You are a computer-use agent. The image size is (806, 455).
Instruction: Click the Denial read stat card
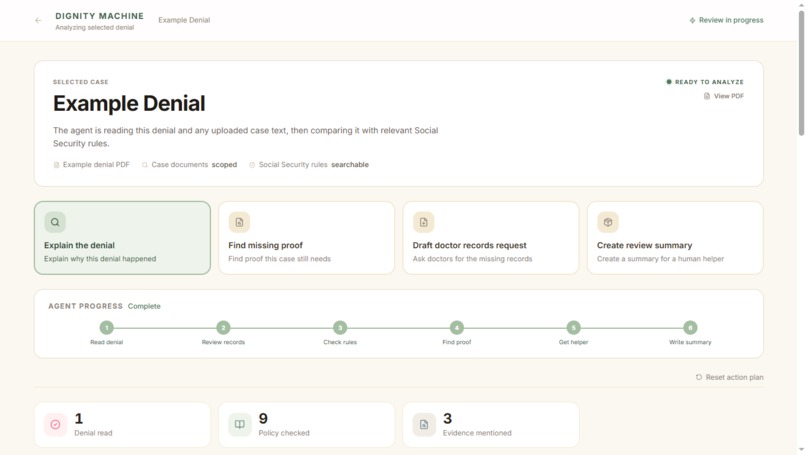pyautogui.click(x=122, y=425)
